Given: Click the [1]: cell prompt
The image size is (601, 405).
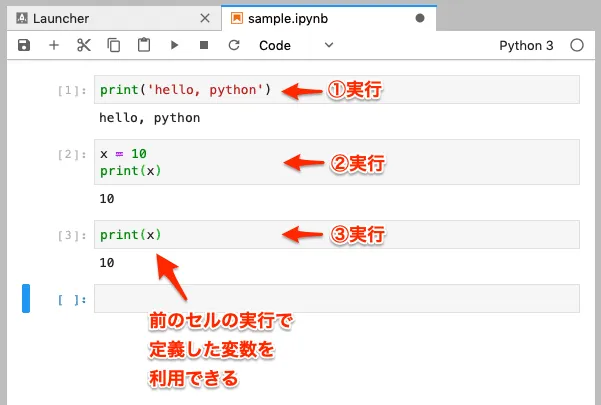Looking at the screenshot, I should [x=72, y=90].
